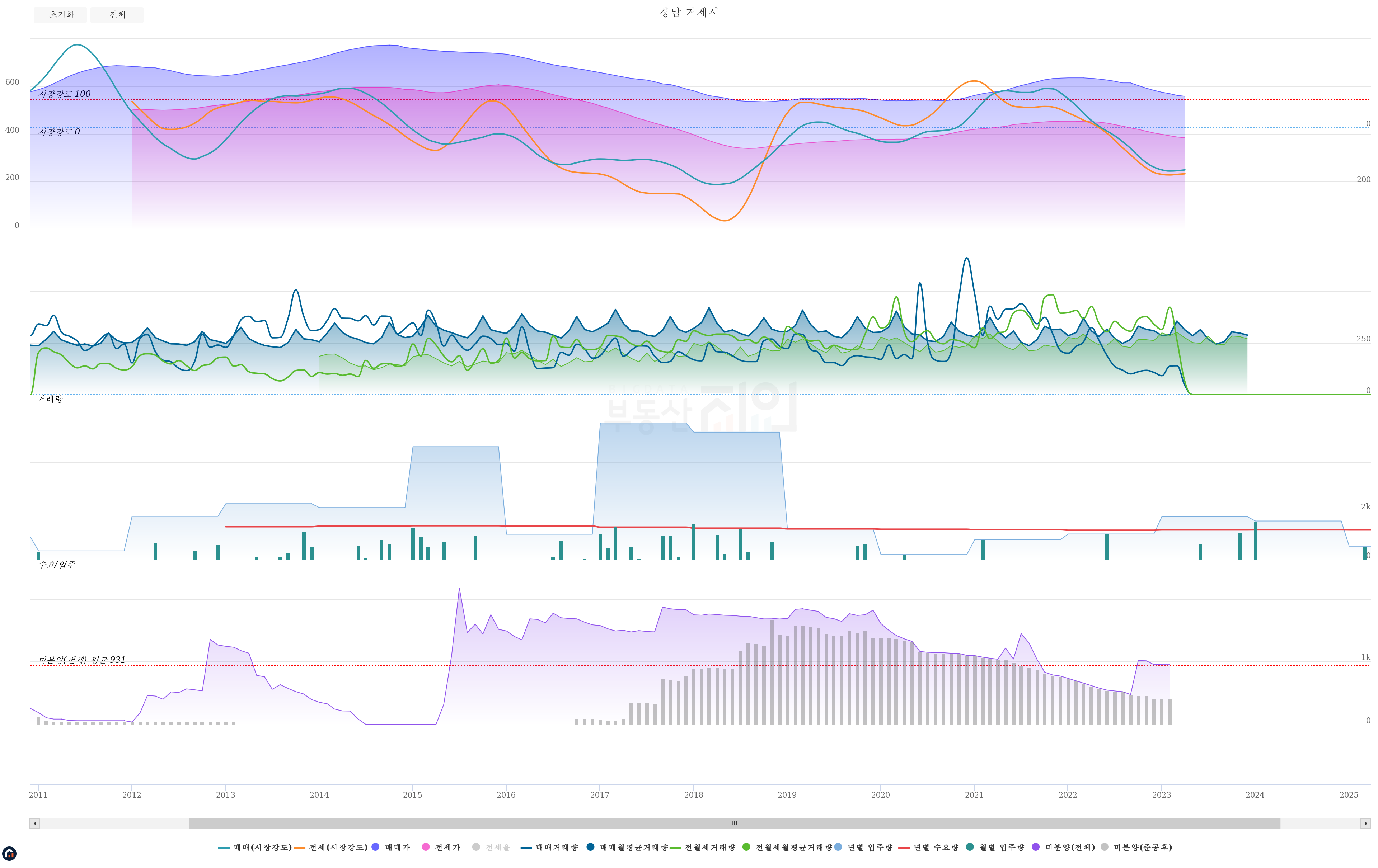Click the scrollbar right arrow
1378x868 pixels.
(x=1365, y=824)
